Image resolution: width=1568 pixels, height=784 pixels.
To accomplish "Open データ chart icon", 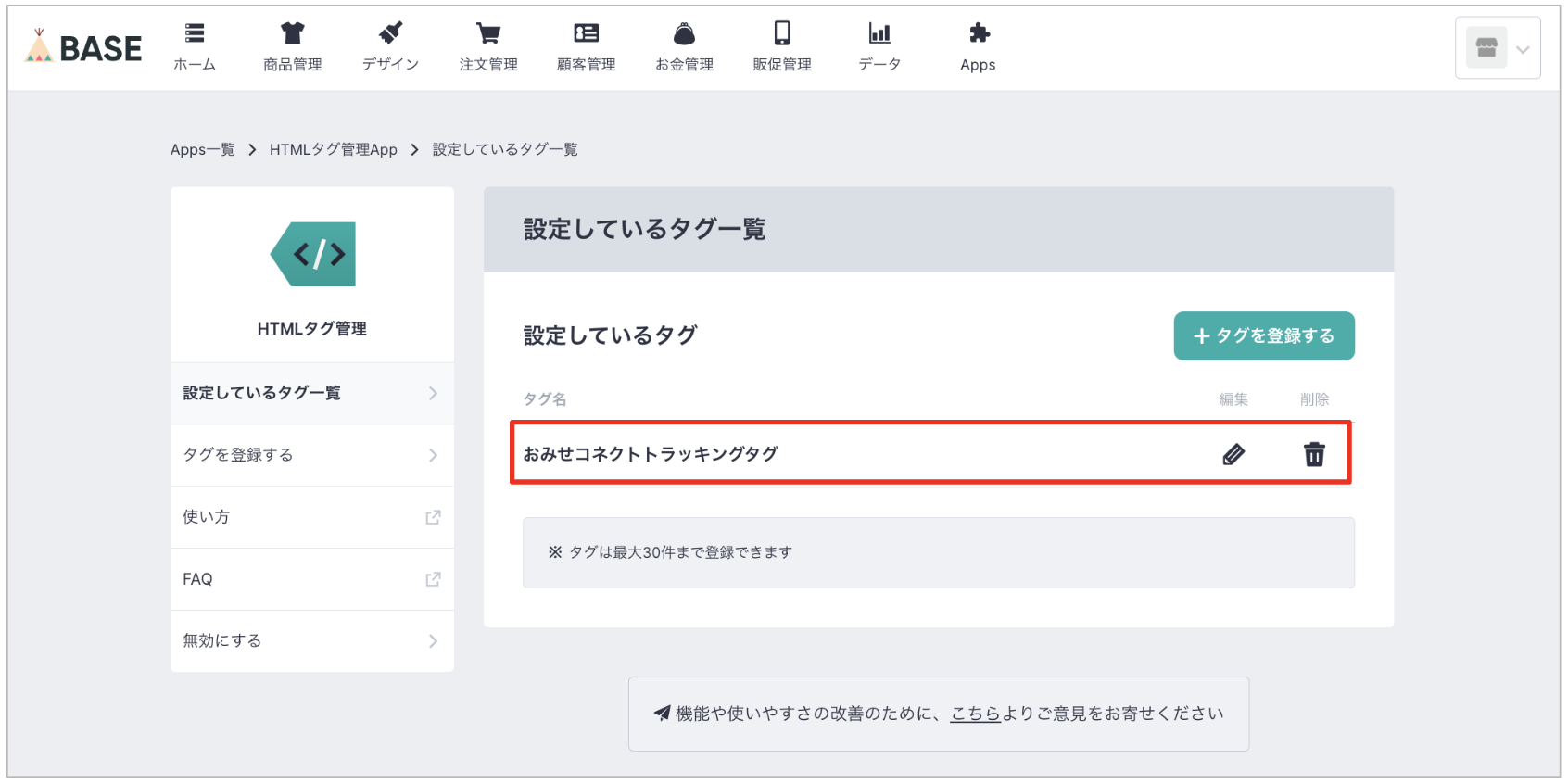I will [x=879, y=33].
